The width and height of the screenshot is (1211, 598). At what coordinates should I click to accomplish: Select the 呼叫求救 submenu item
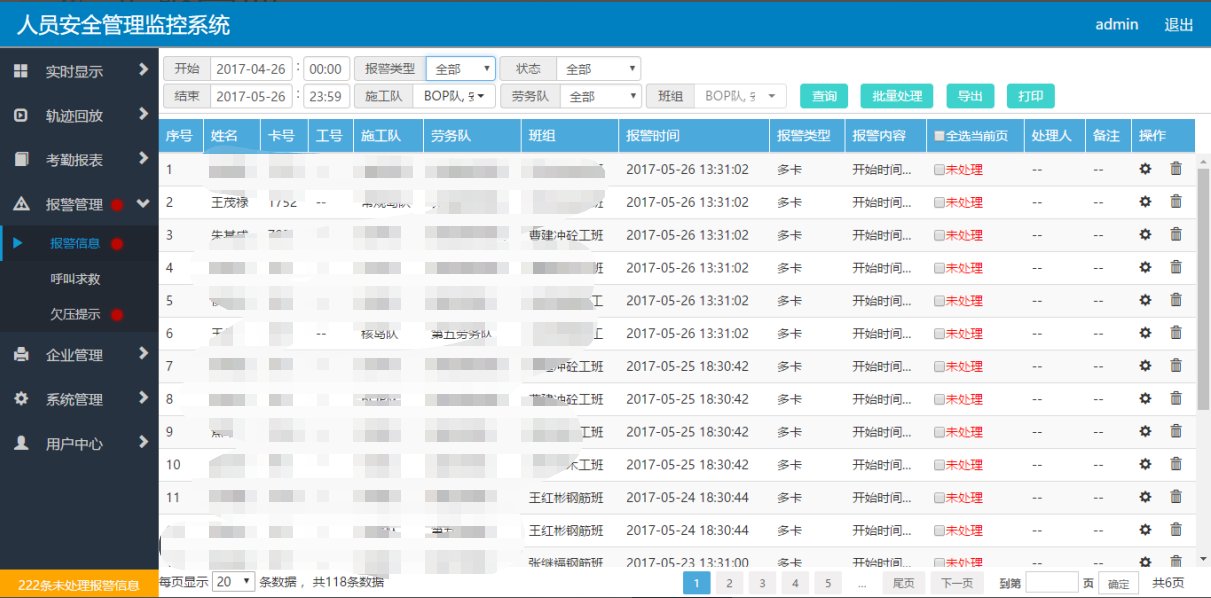pyautogui.click(x=75, y=279)
